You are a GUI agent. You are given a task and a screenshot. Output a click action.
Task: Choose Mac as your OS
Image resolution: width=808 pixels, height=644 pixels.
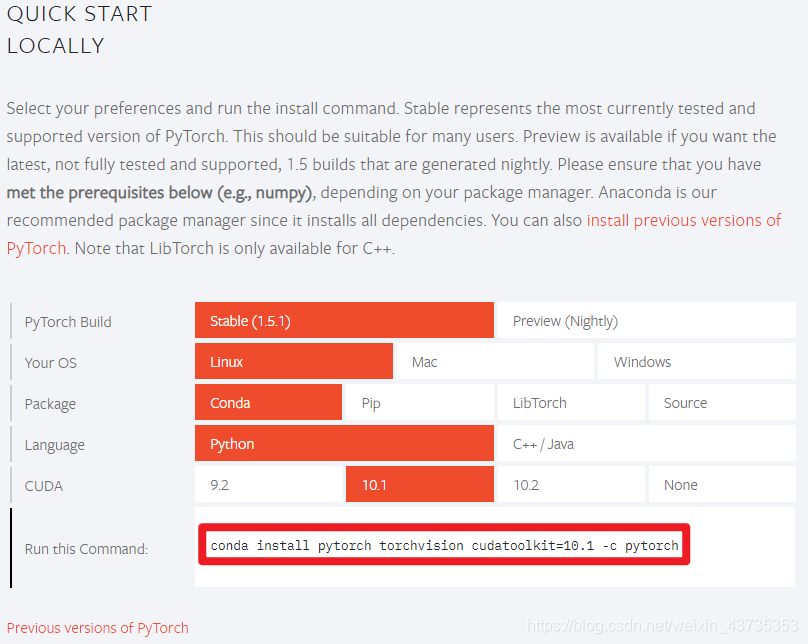pyautogui.click(x=495, y=361)
